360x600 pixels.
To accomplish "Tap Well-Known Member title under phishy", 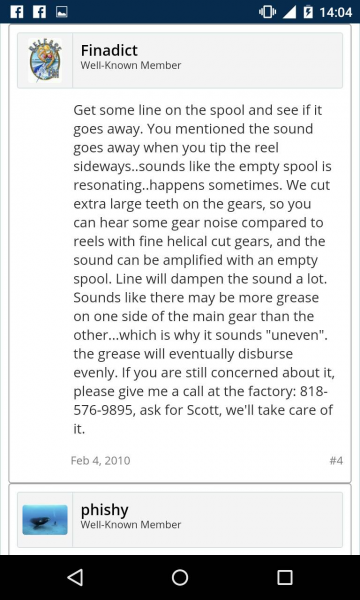I will tap(130, 525).
